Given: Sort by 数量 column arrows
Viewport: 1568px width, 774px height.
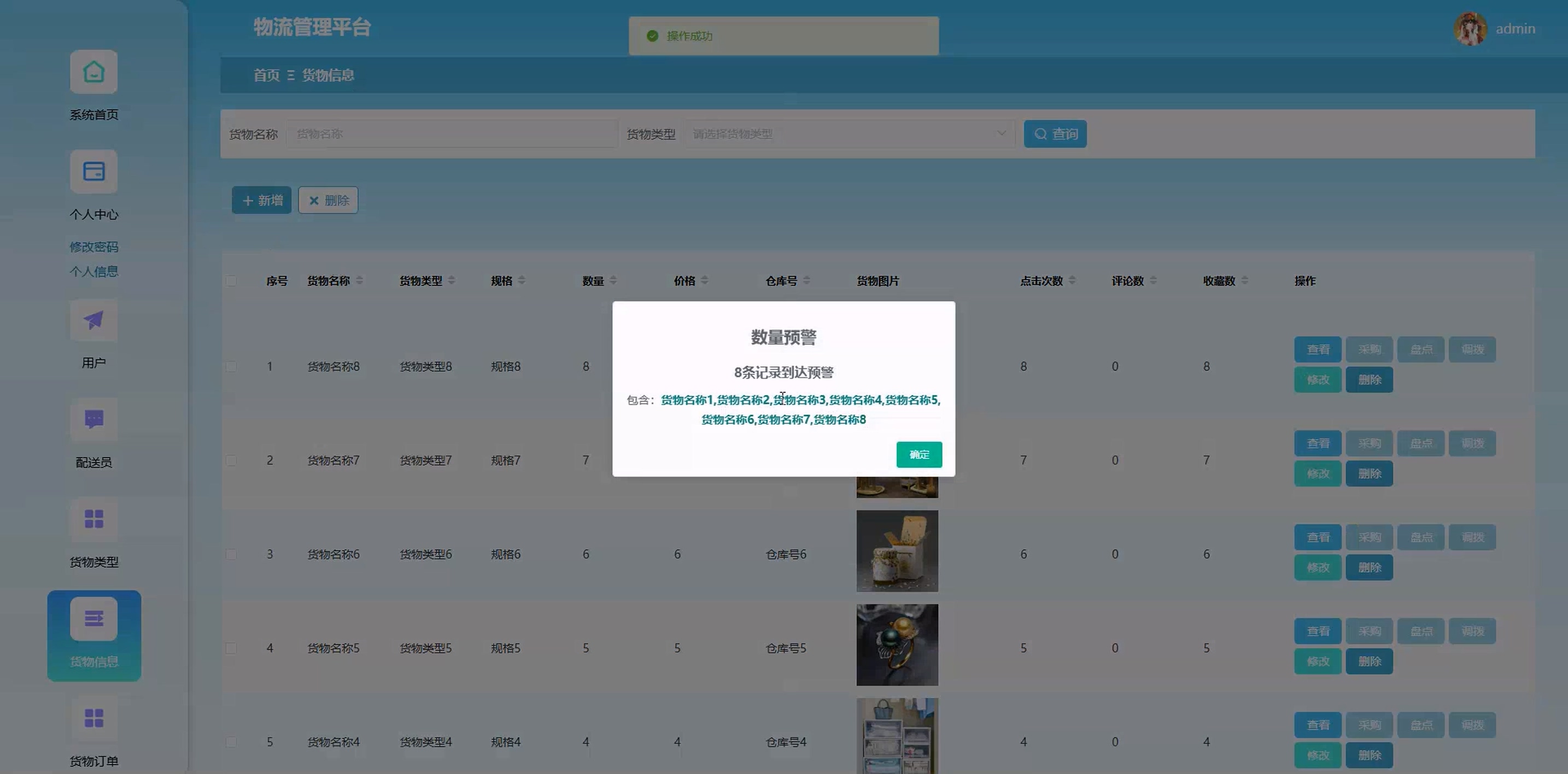Looking at the screenshot, I should point(613,280).
